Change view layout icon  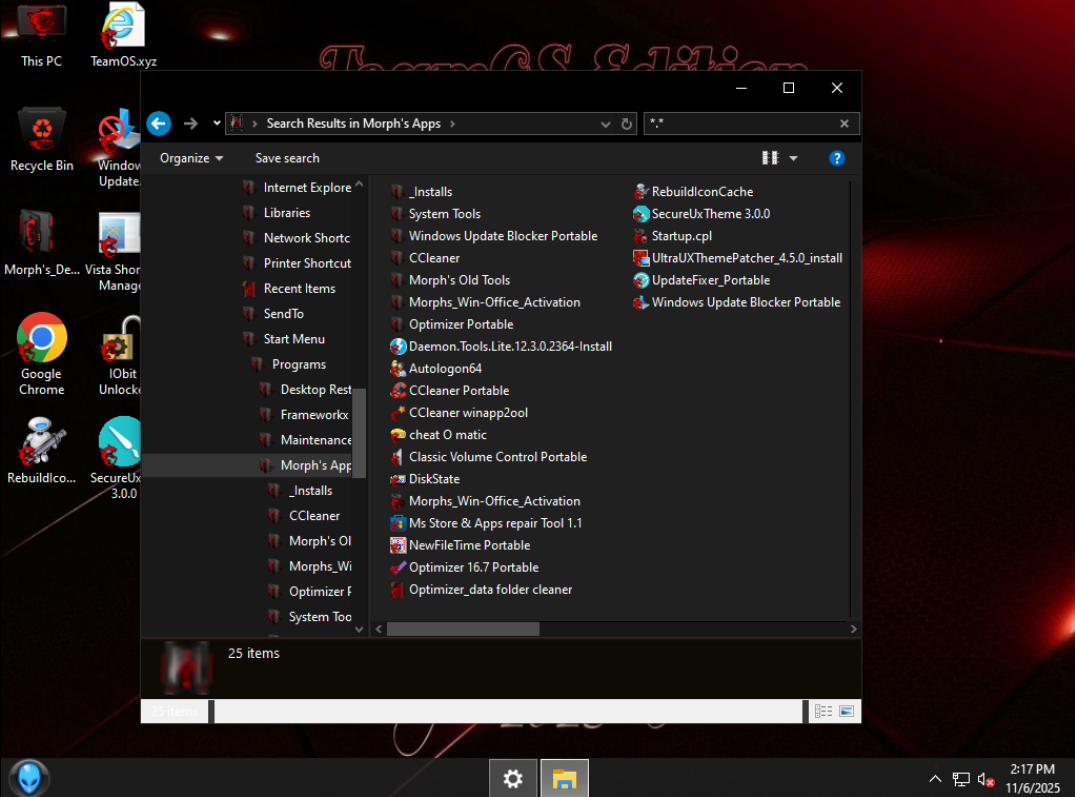tap(770, 158)
